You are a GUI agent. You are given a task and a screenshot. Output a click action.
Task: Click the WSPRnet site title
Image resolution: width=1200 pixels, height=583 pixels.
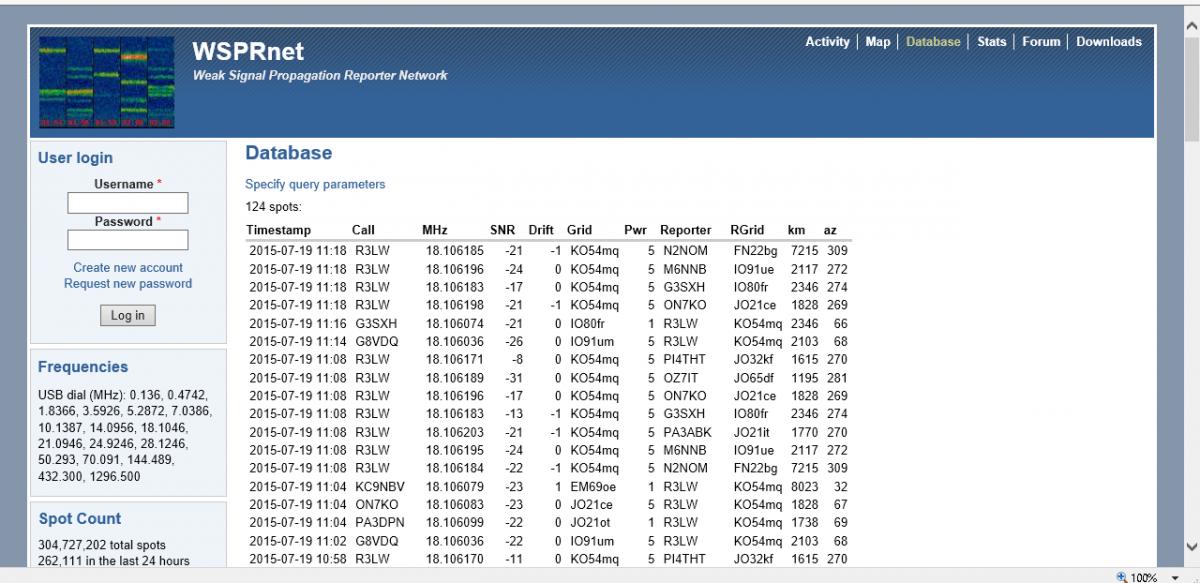[x=248, y=52]
